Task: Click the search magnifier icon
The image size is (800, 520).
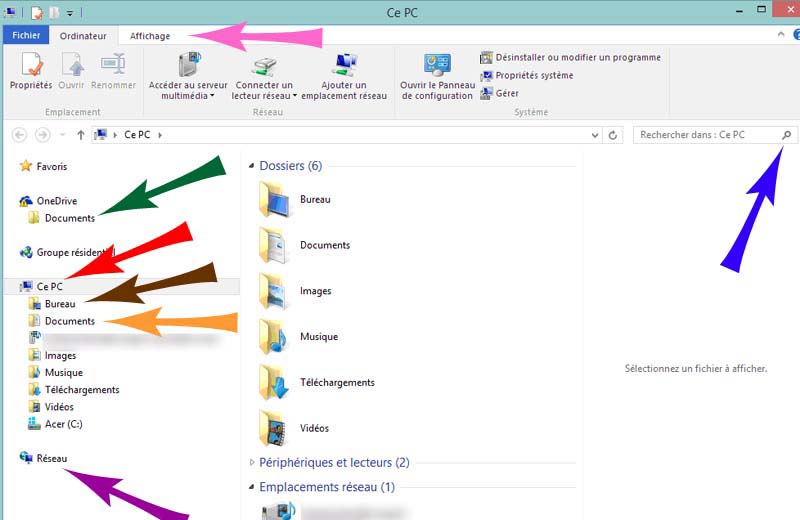Action: 786,135
